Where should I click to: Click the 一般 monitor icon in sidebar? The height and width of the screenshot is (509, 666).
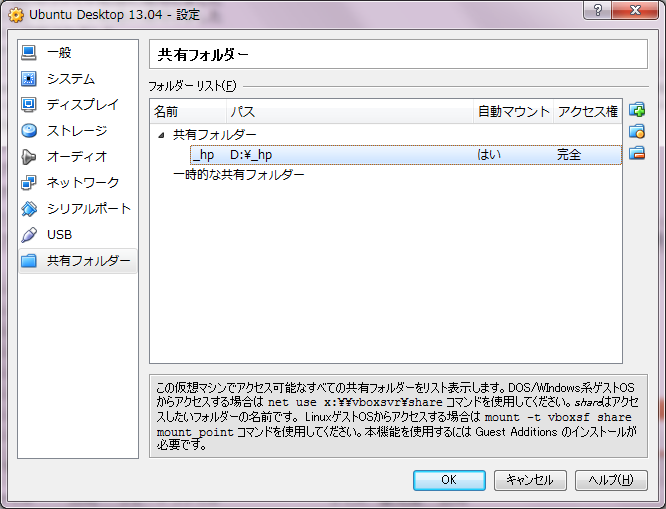(x=29, y=53)
